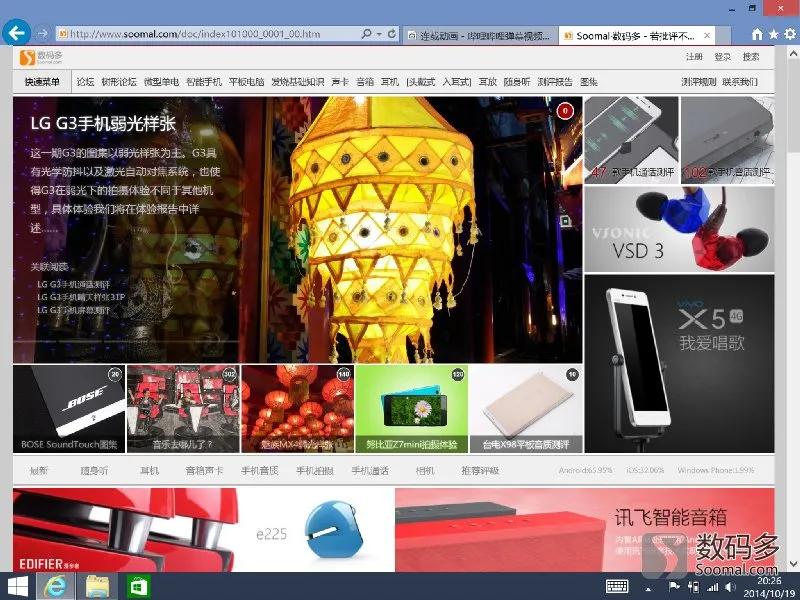Open the BOSE SoundTouch图集 thumbnail
The image size is (800, 600).
[x=69, y=409]
